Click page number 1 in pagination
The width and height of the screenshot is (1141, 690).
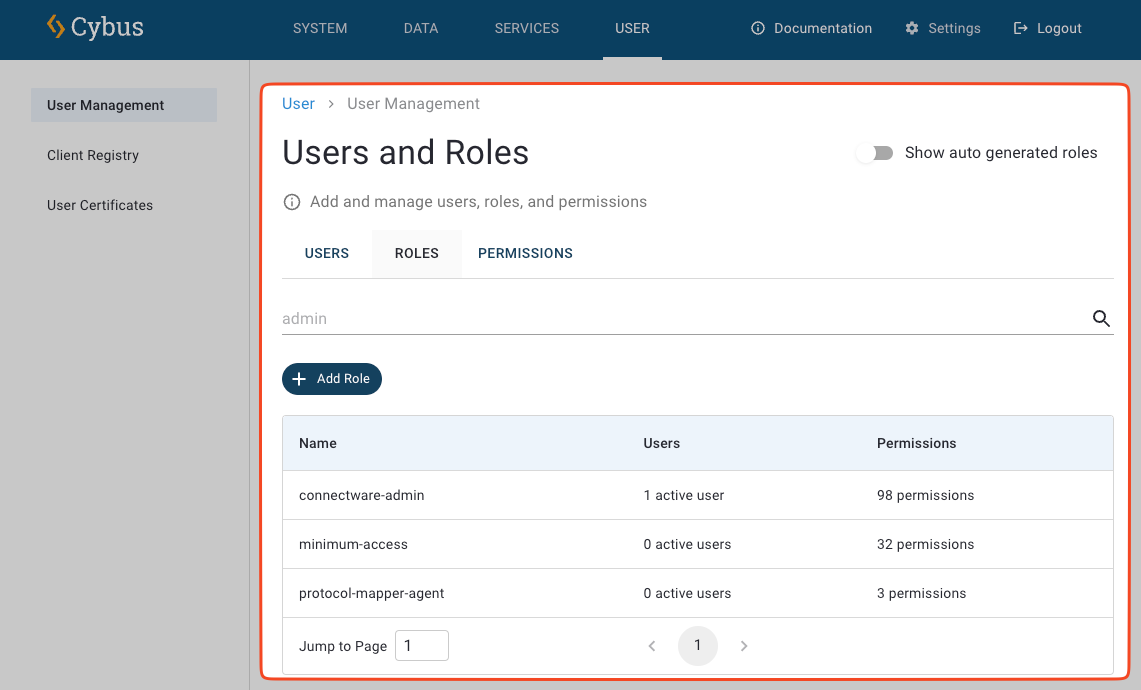pos(698,646)
